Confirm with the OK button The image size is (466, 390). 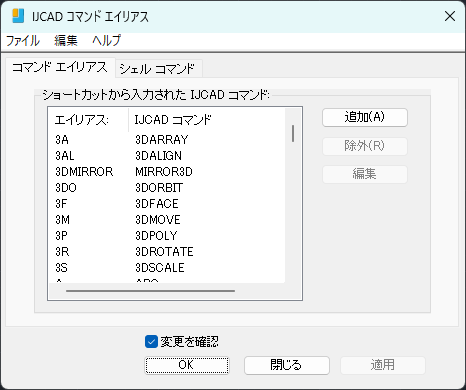pyautogui.click(x=187, y=365)
